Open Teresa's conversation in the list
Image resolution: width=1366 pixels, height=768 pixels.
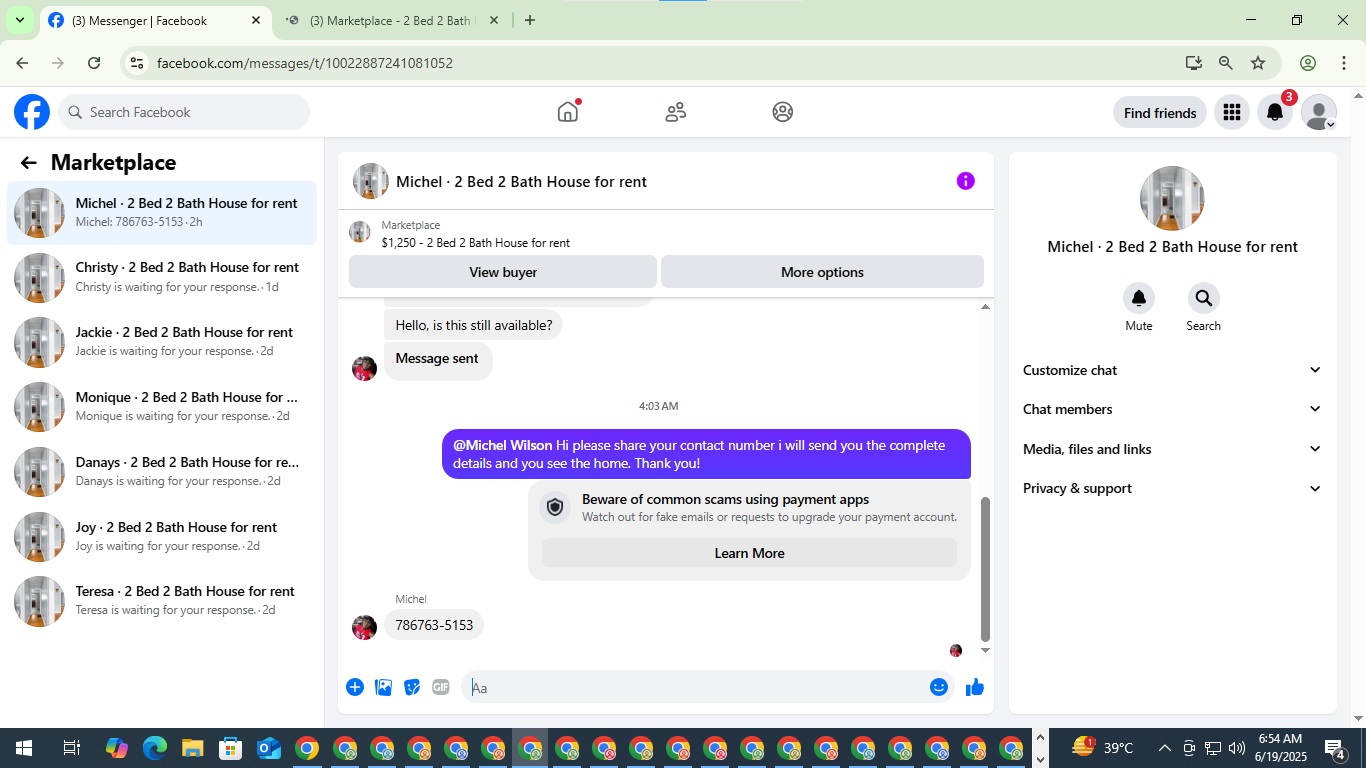click(x=162, y=601)
